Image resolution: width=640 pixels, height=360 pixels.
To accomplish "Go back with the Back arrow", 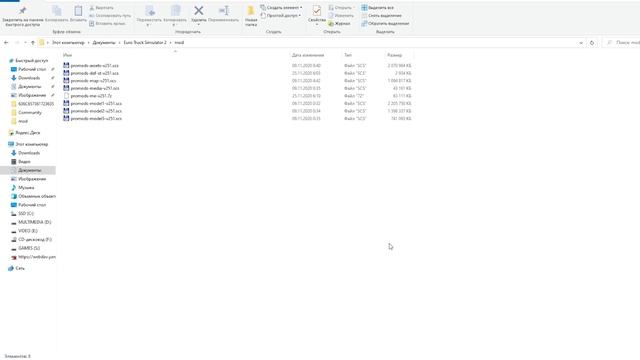I will [x=6, y=42].
